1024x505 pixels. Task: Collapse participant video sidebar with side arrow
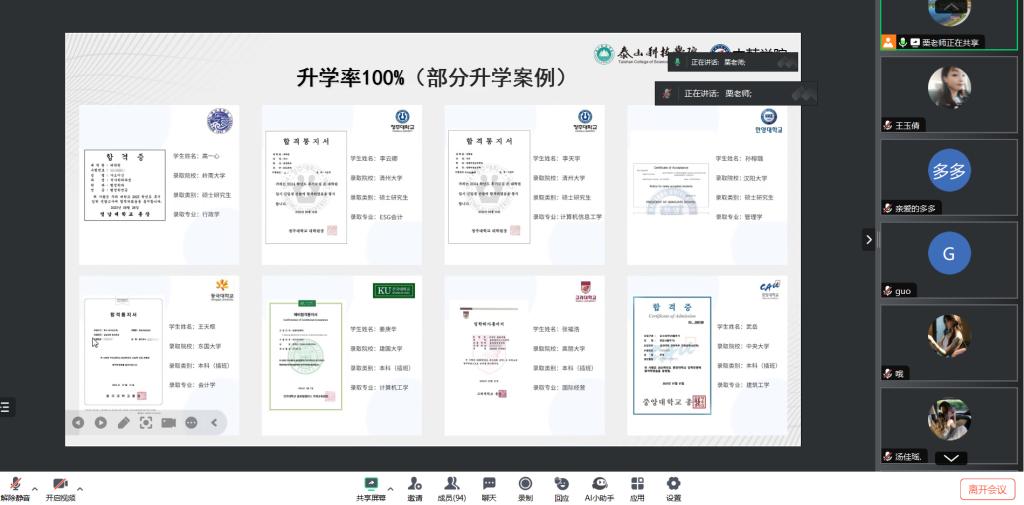point(868,239)
